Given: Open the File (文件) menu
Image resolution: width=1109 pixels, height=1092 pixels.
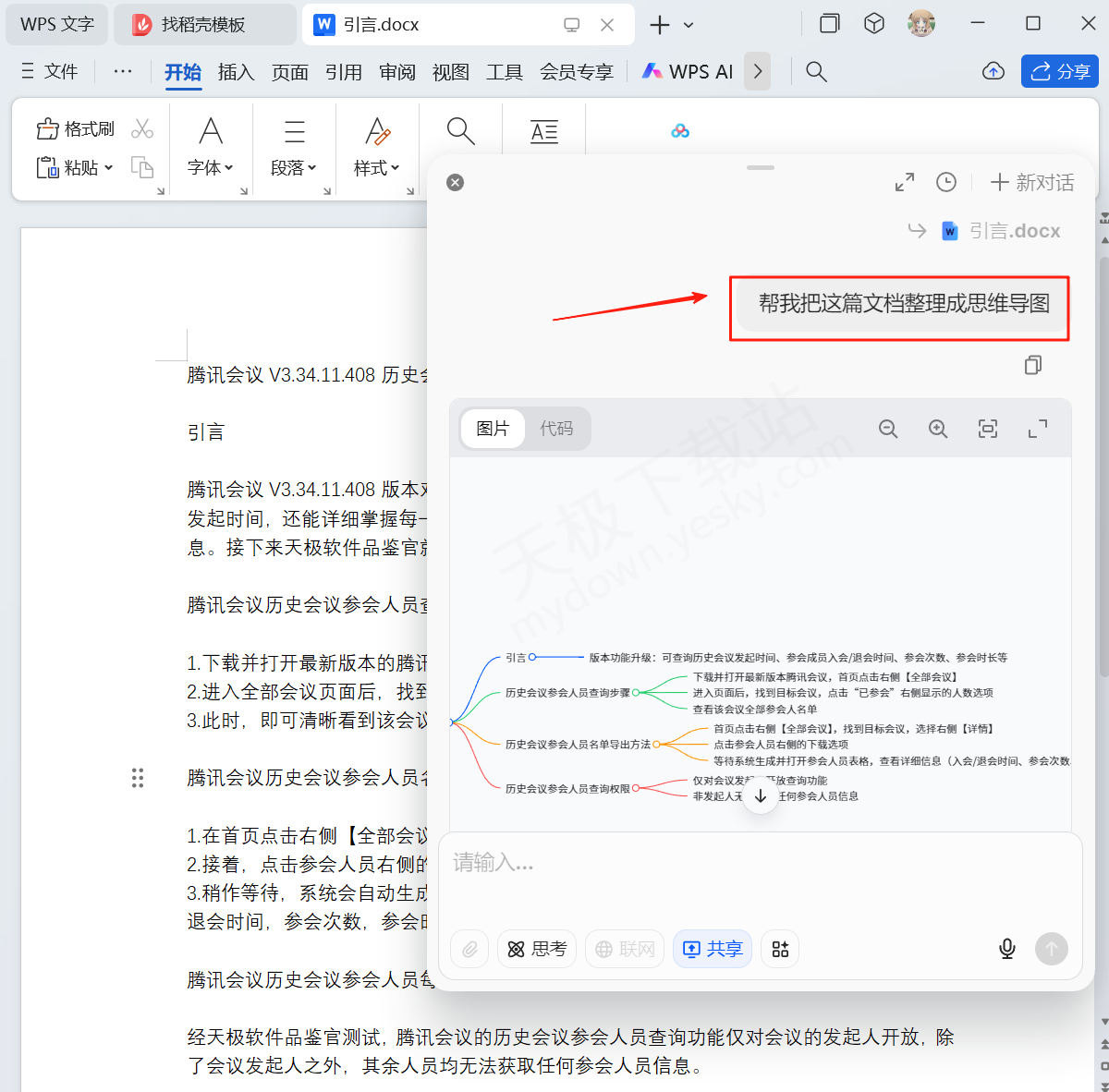Looking at the screenshot, I should click(x=50, y=71).
